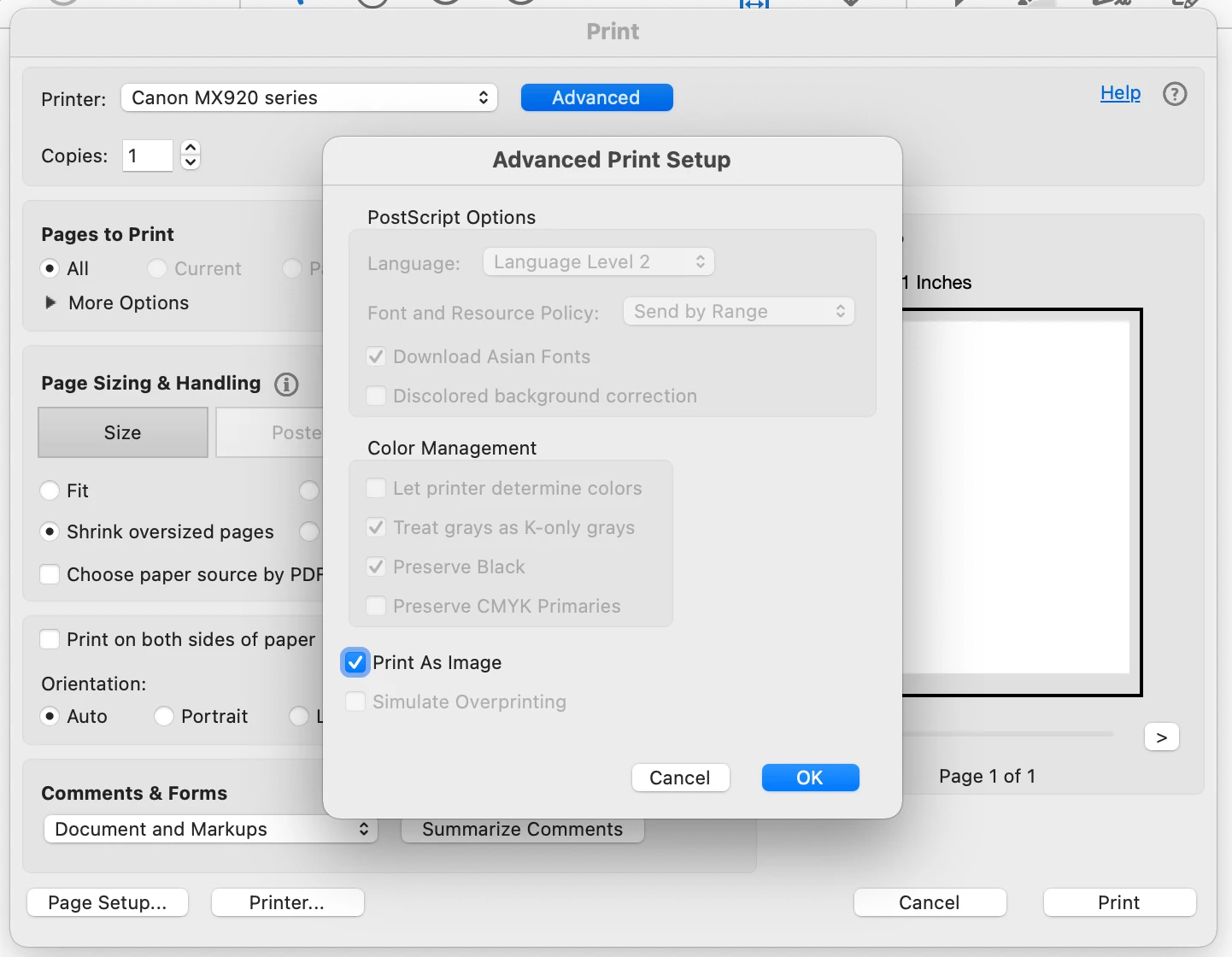Viewport: 1232px width, 957px height.
Task: Click Summarize Comments button
Action: tap(523, 830)
